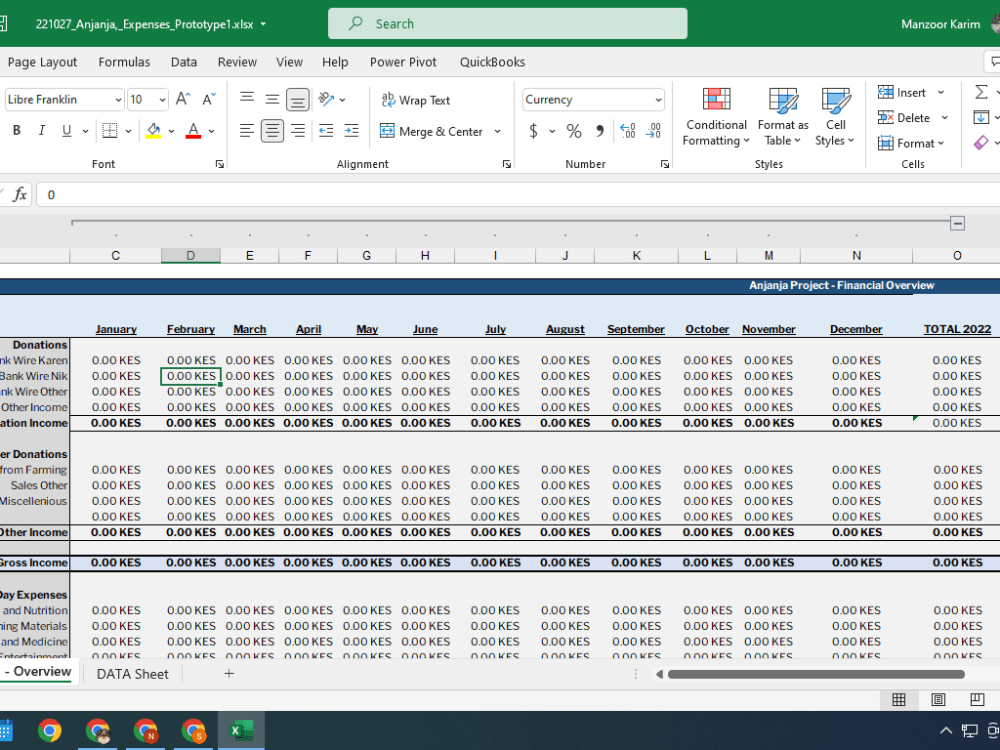Switch to the DATA Sheet worksheet

point(131,673)
